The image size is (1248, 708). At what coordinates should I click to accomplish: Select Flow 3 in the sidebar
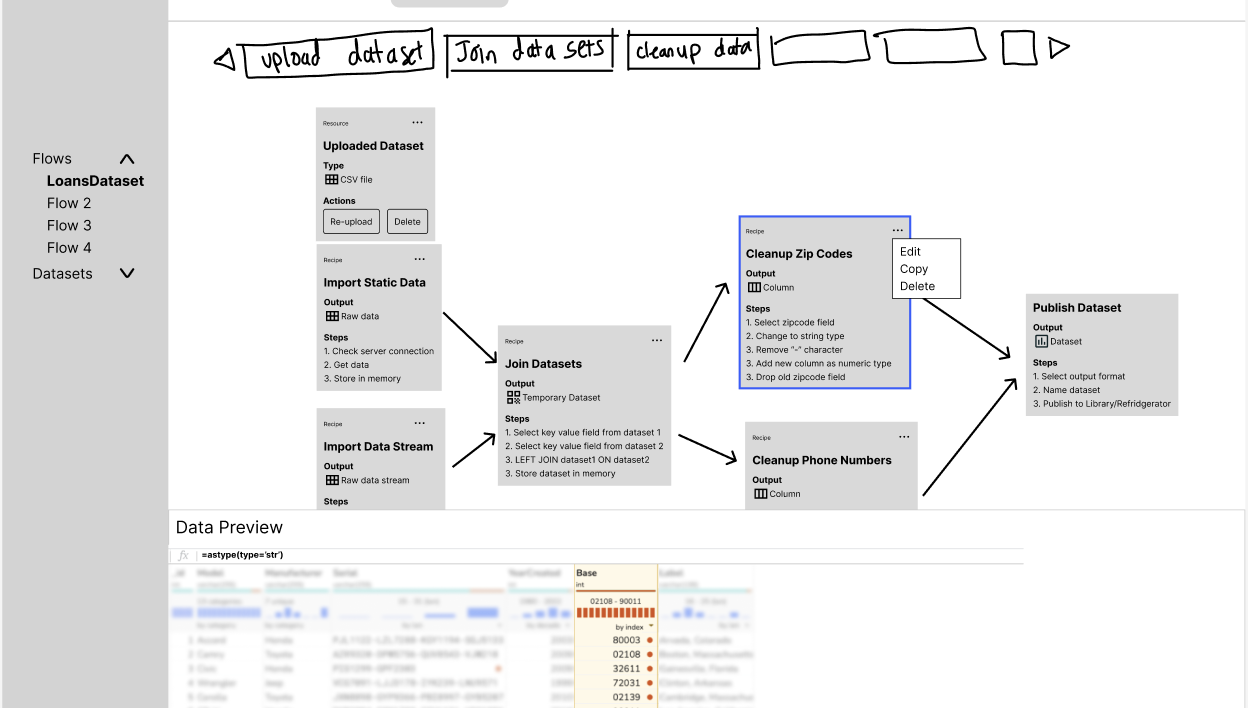pos(69,225)
